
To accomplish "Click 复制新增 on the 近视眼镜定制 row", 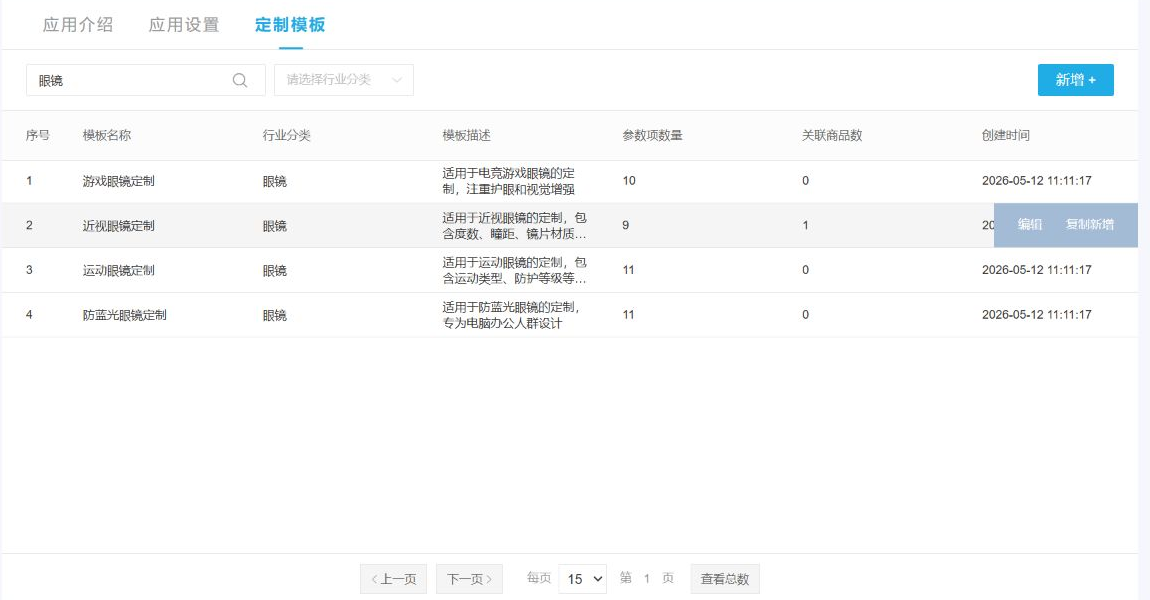I will [x=1090, y=224].
